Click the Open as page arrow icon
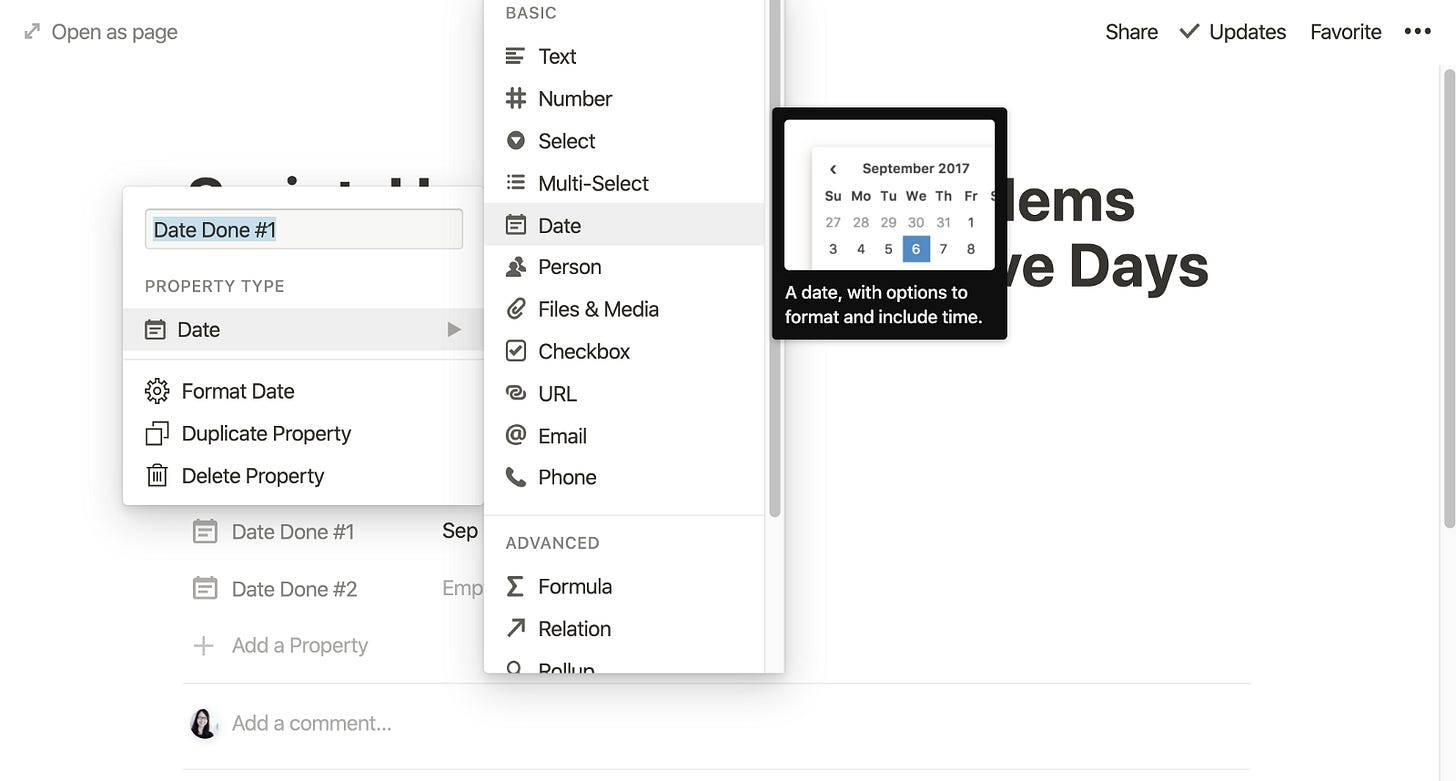The image size is (1456, 781). (x=32, y=31)
